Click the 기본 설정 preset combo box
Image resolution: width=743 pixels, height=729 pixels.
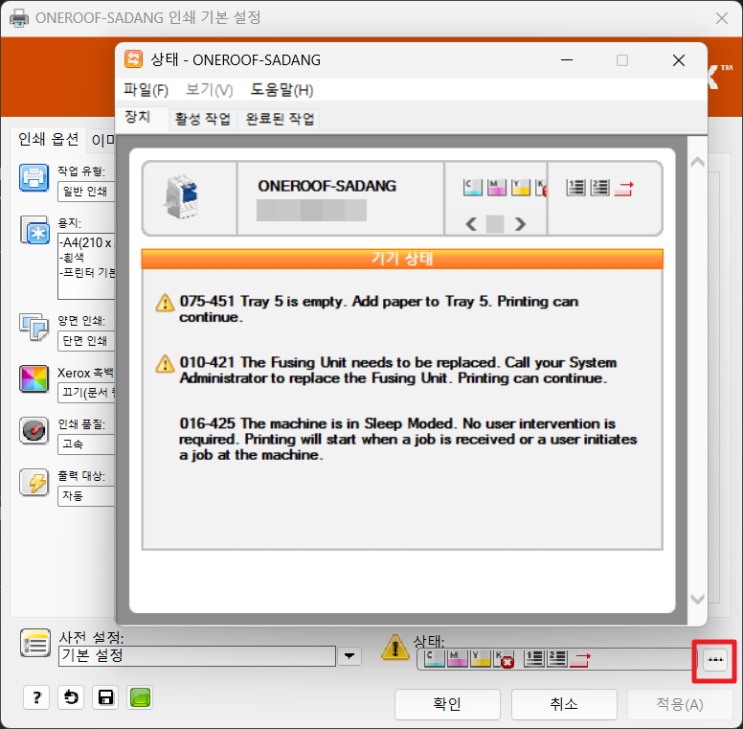point(197,656)
